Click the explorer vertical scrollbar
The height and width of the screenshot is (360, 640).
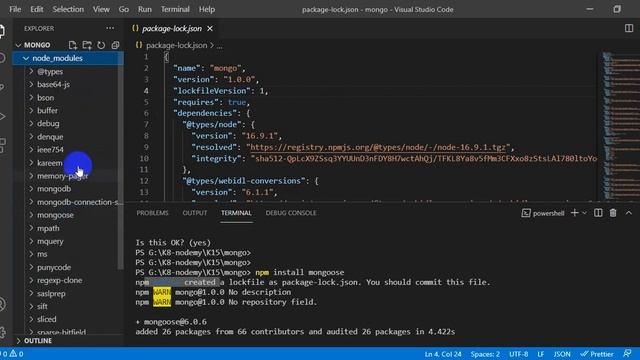pos(120,161)
